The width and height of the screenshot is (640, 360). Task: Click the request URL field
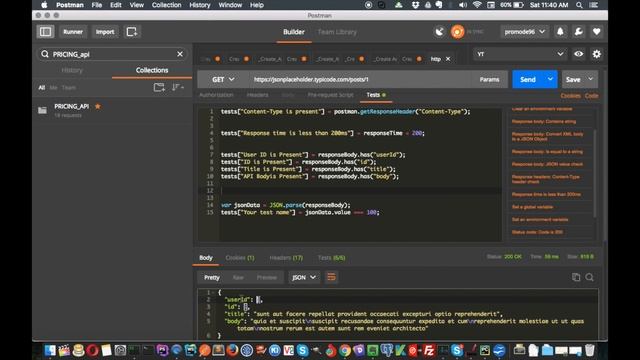[x=361, y=79]
